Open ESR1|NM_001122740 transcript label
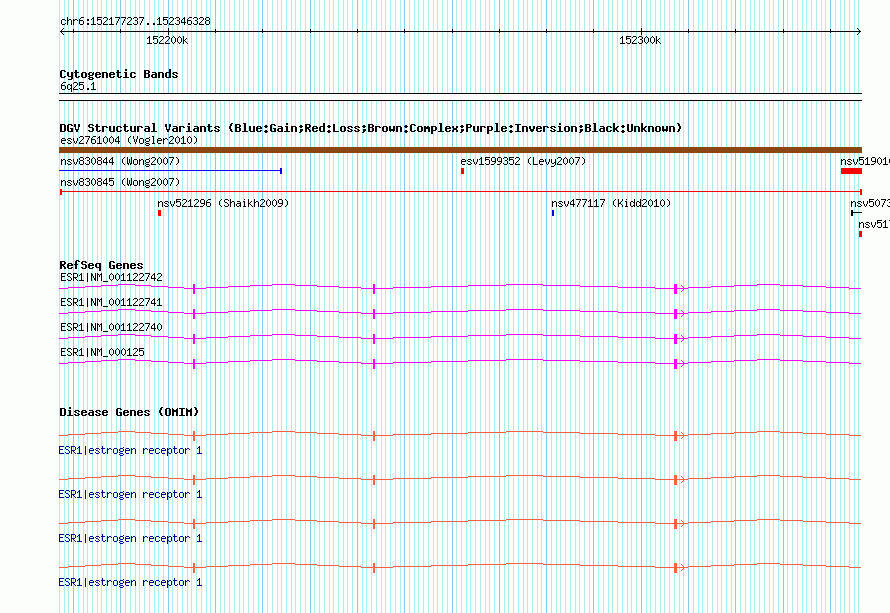890x613 pixels. (x=111, y=328)
